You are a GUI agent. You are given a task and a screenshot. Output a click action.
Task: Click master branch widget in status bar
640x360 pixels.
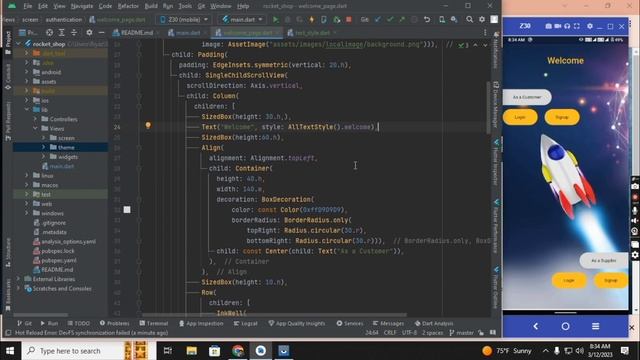click(x=461, y=333)
